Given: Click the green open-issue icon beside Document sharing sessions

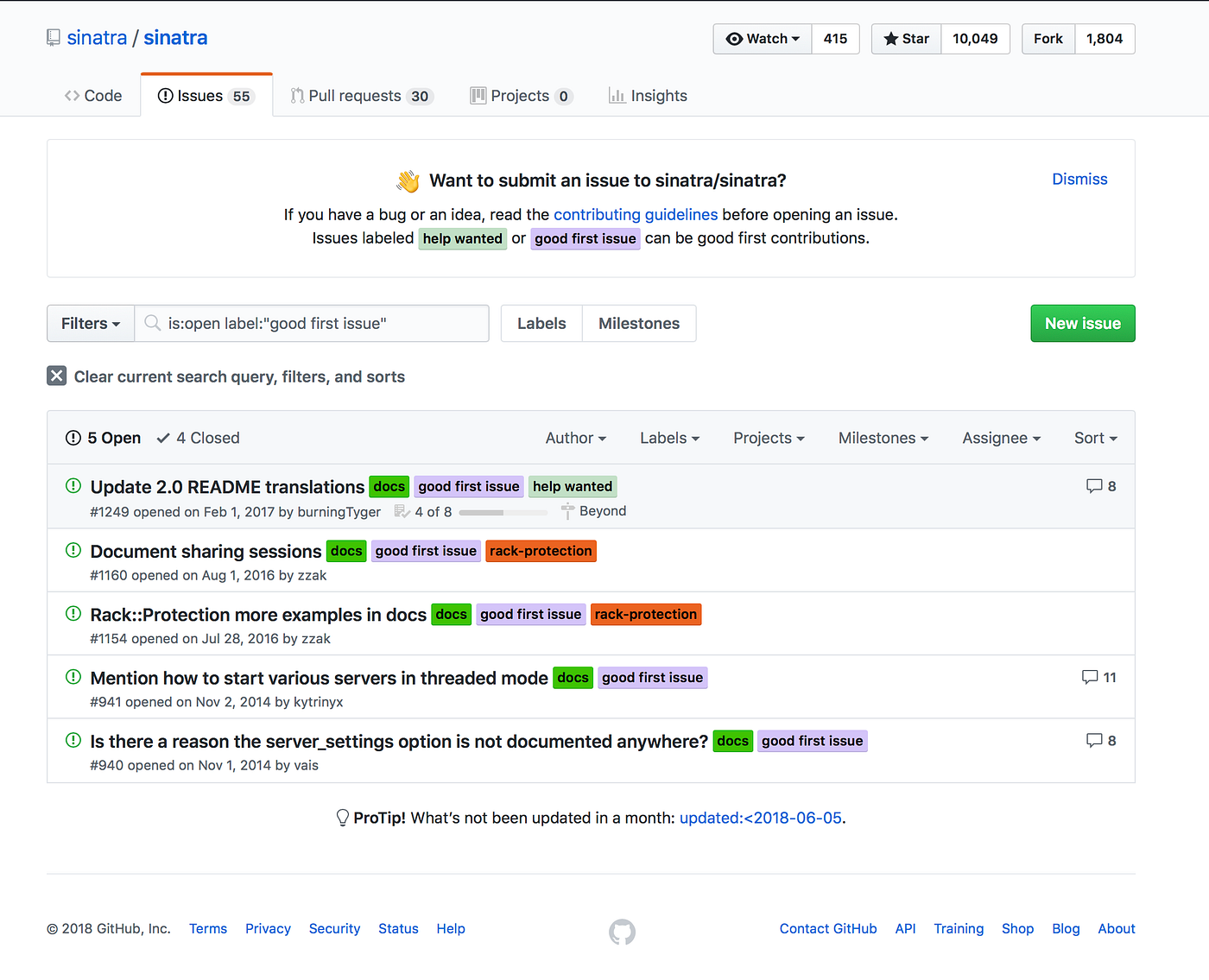Looking at the screenshot, I should point(73,549).
